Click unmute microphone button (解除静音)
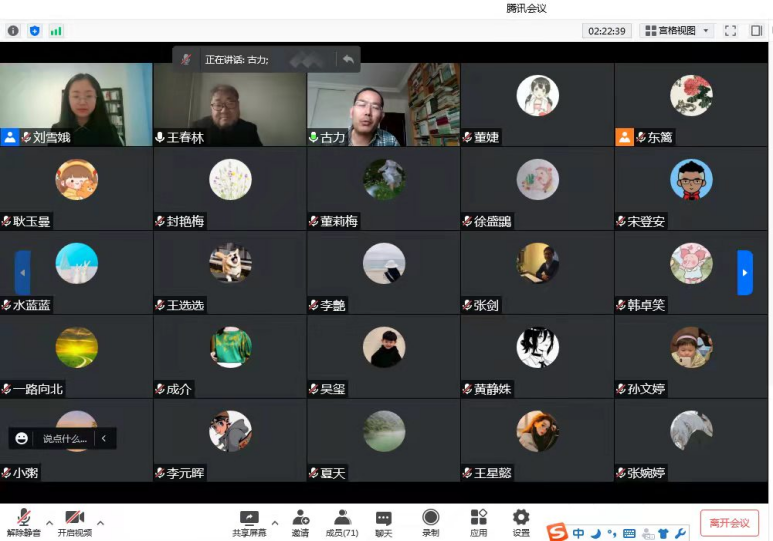The height and width of the screenshot is (541, 773). coord(23,522)
